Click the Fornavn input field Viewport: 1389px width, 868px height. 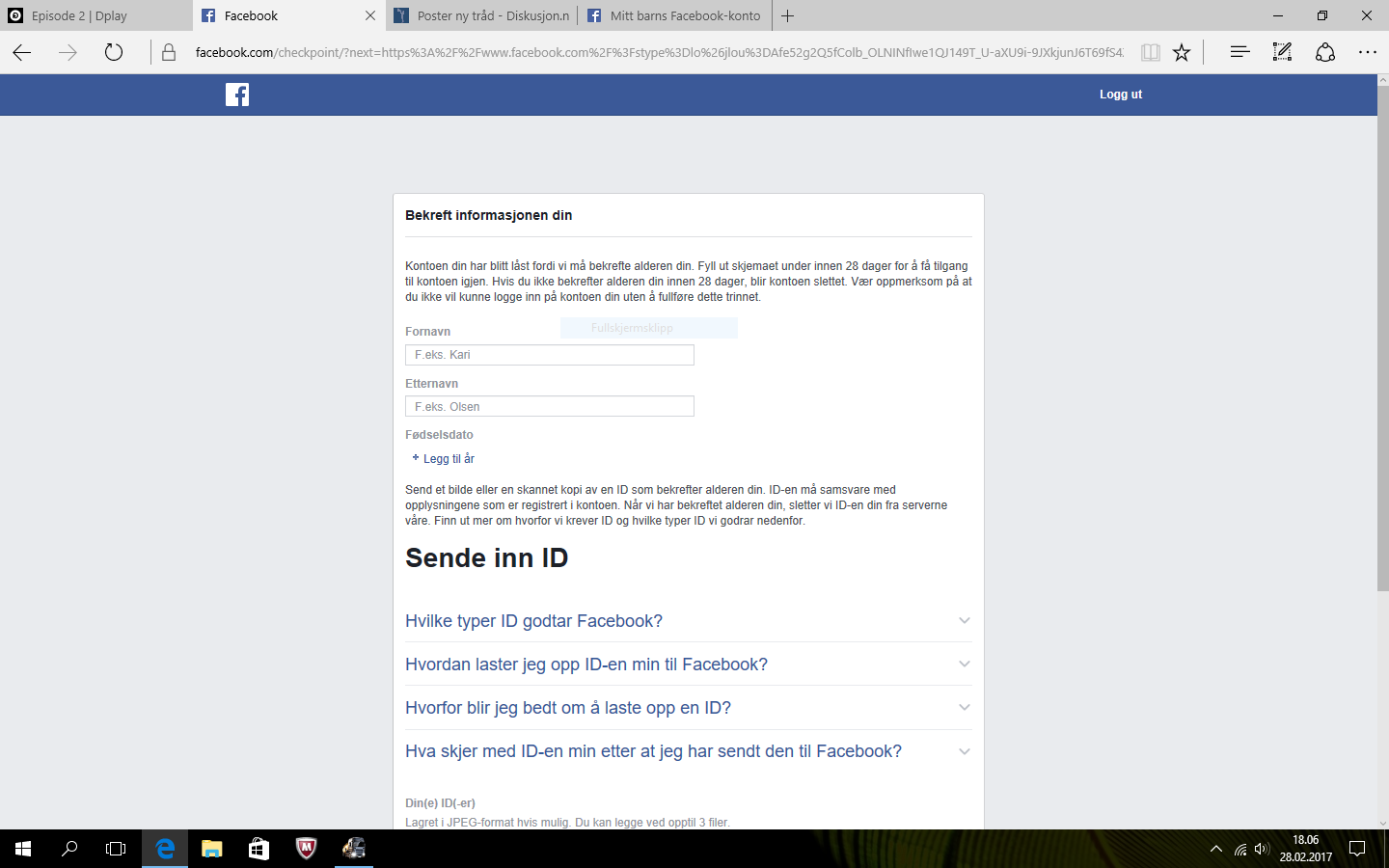coord(550,355)
